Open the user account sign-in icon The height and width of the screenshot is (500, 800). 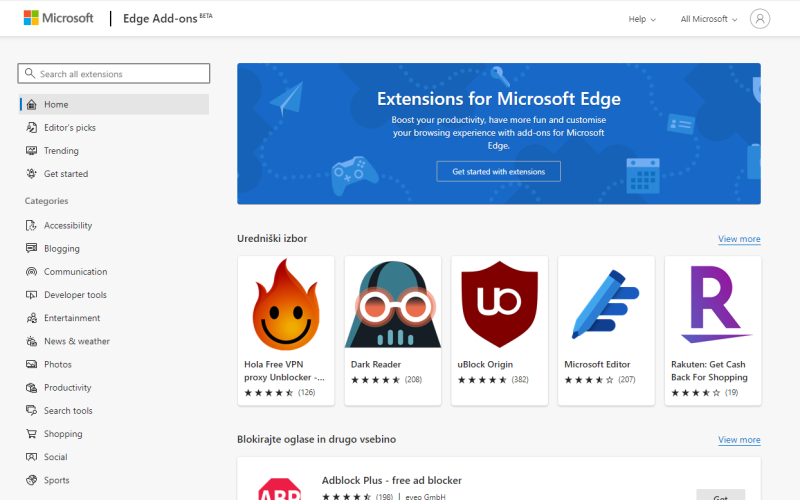point(760,19)
